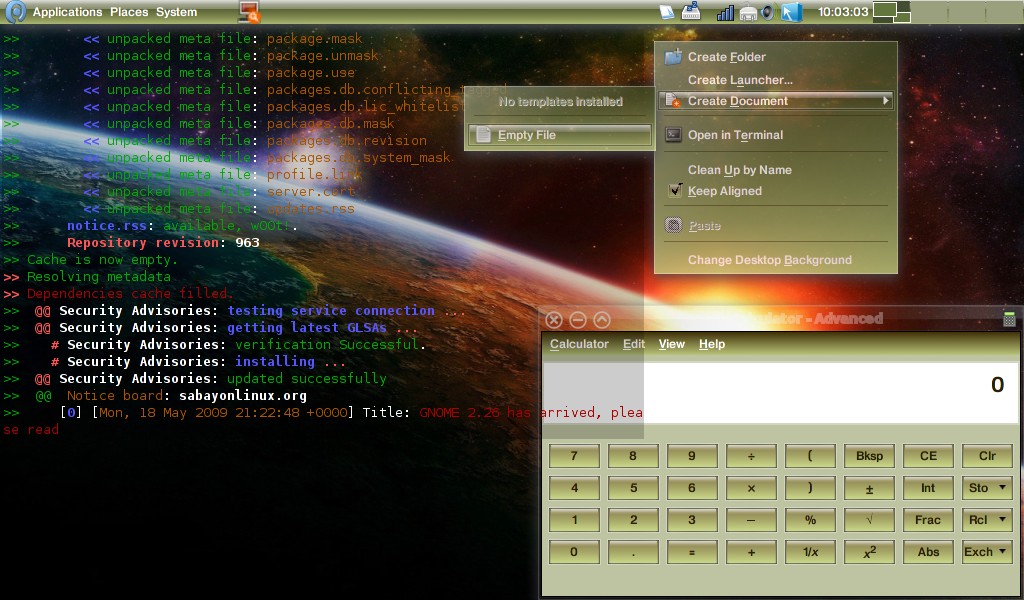1024x600 pixels.
Task: Click the 8 button on the calculator
Action: coord(633,456)
